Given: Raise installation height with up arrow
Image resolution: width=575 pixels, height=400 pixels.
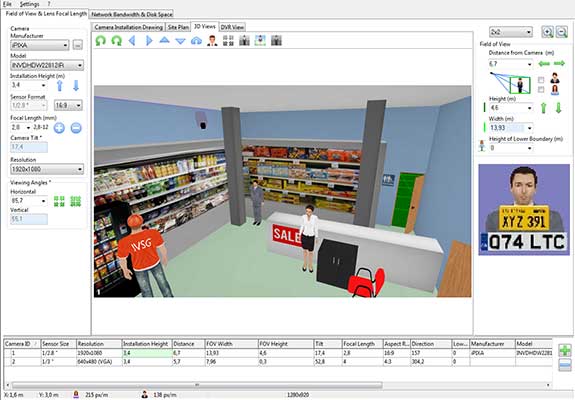Looking at the screenshot, I should (60, 85).
